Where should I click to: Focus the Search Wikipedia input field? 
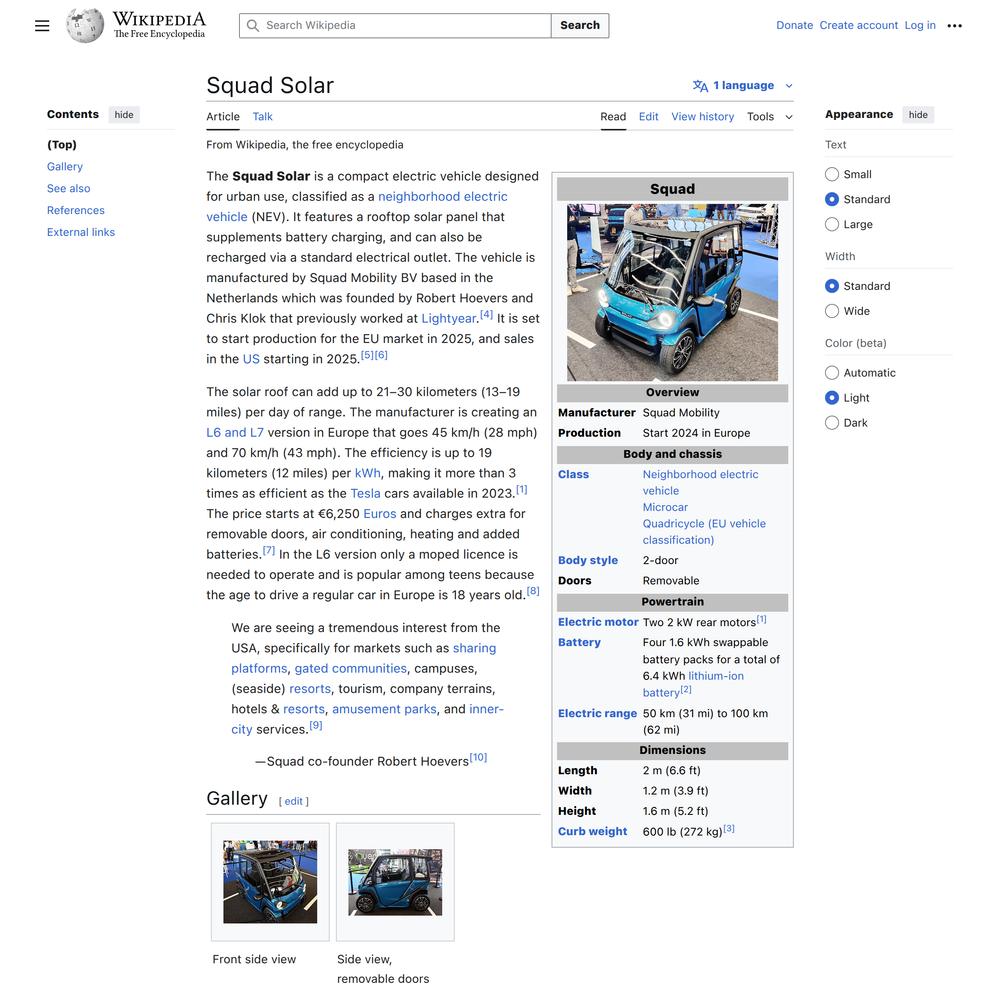[x=395, y=26]
